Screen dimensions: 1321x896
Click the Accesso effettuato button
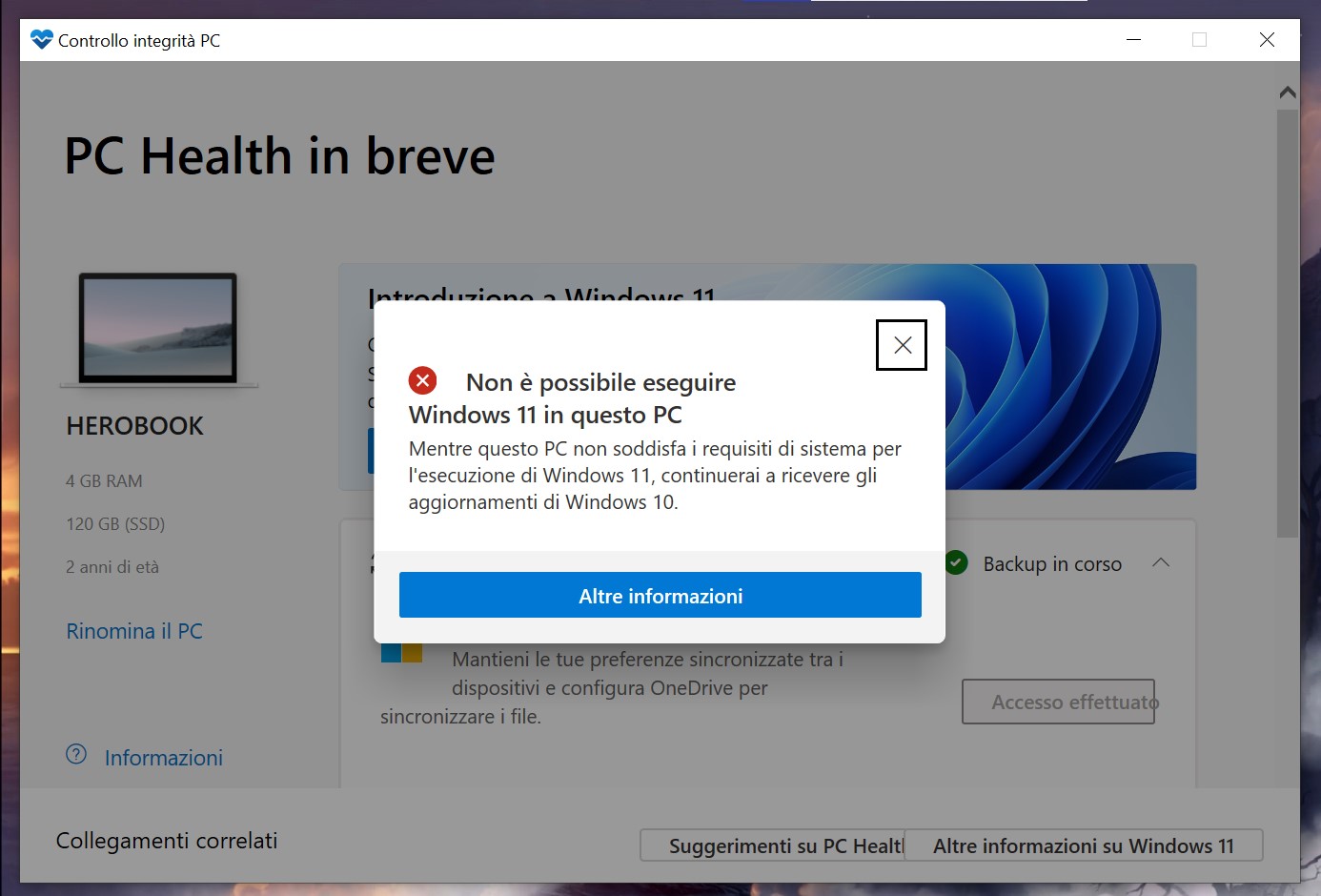coord(1058,702)
